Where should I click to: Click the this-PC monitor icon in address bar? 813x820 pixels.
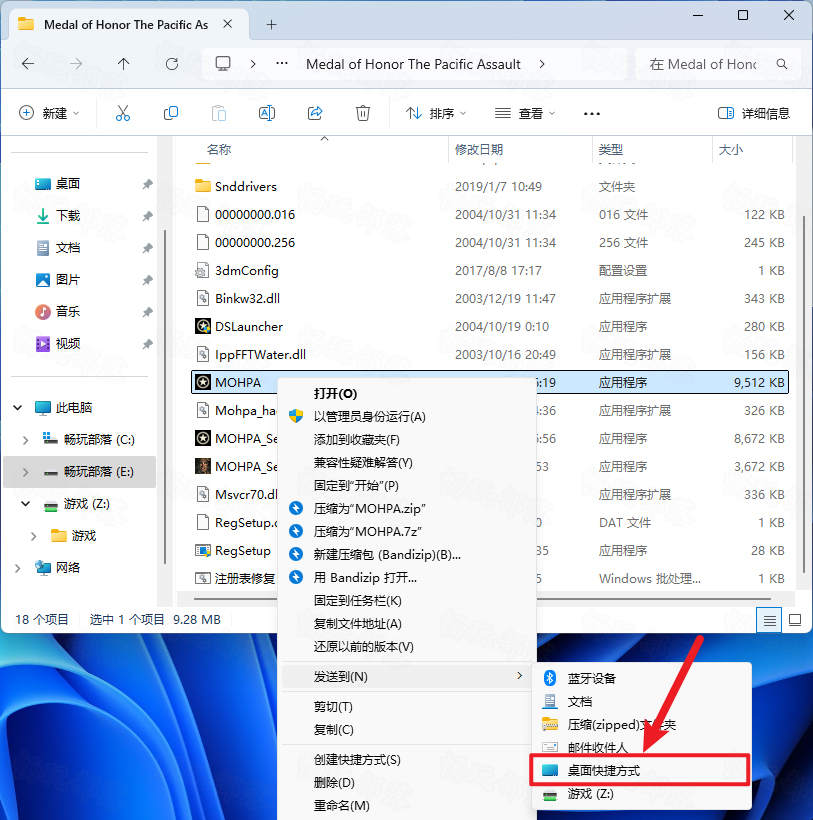tap(223, 64)
